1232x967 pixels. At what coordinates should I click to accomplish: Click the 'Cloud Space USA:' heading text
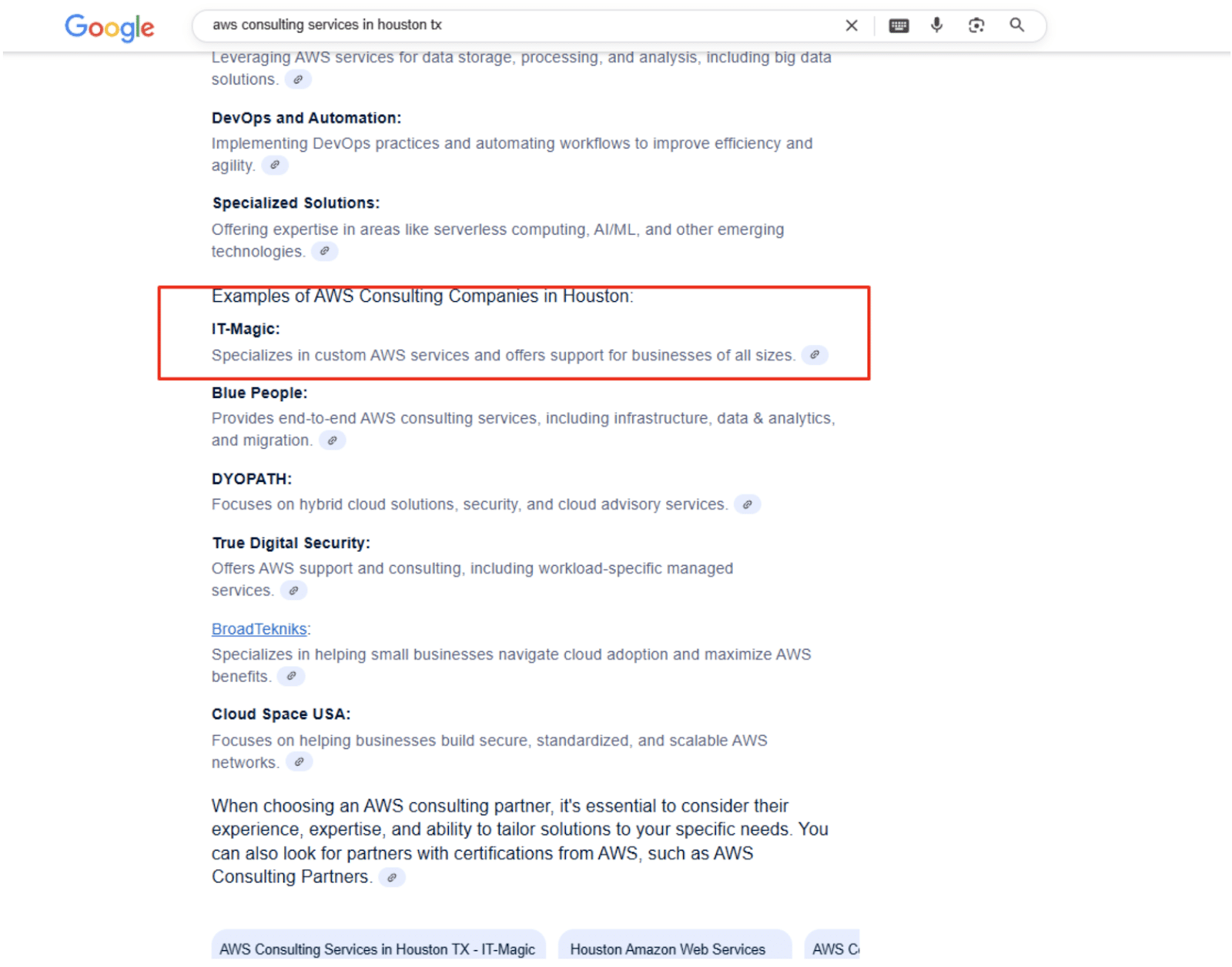pos(281,714)
